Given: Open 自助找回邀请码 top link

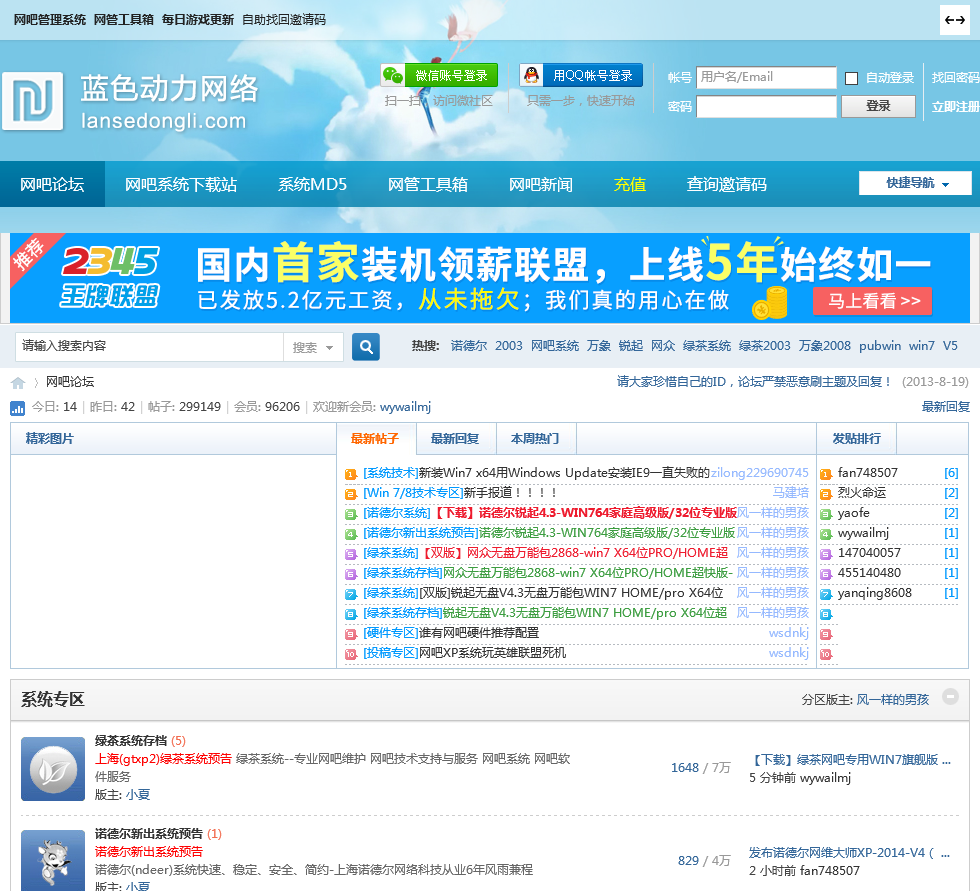Looking at the screenshot, I should (x=284, y=20).
